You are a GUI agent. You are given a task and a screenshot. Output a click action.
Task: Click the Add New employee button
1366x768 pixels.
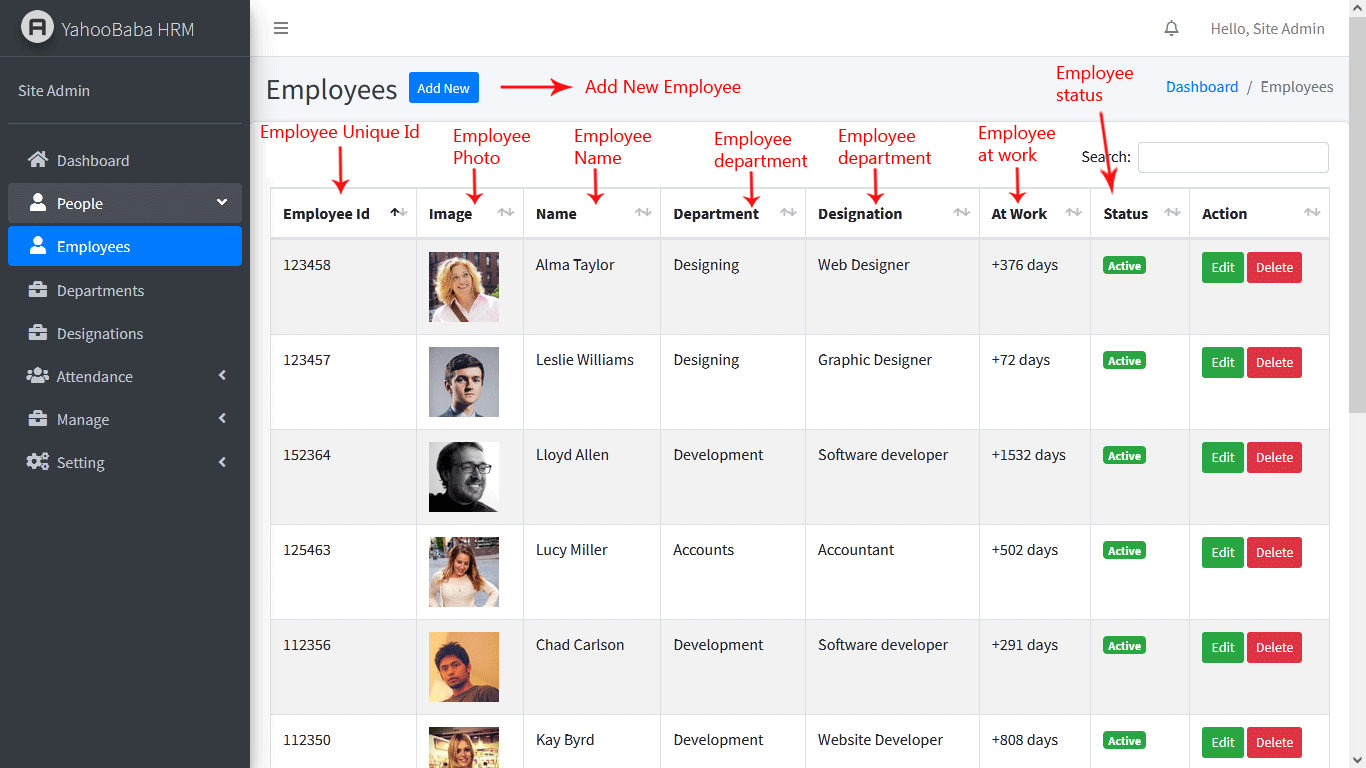(443, 88)
